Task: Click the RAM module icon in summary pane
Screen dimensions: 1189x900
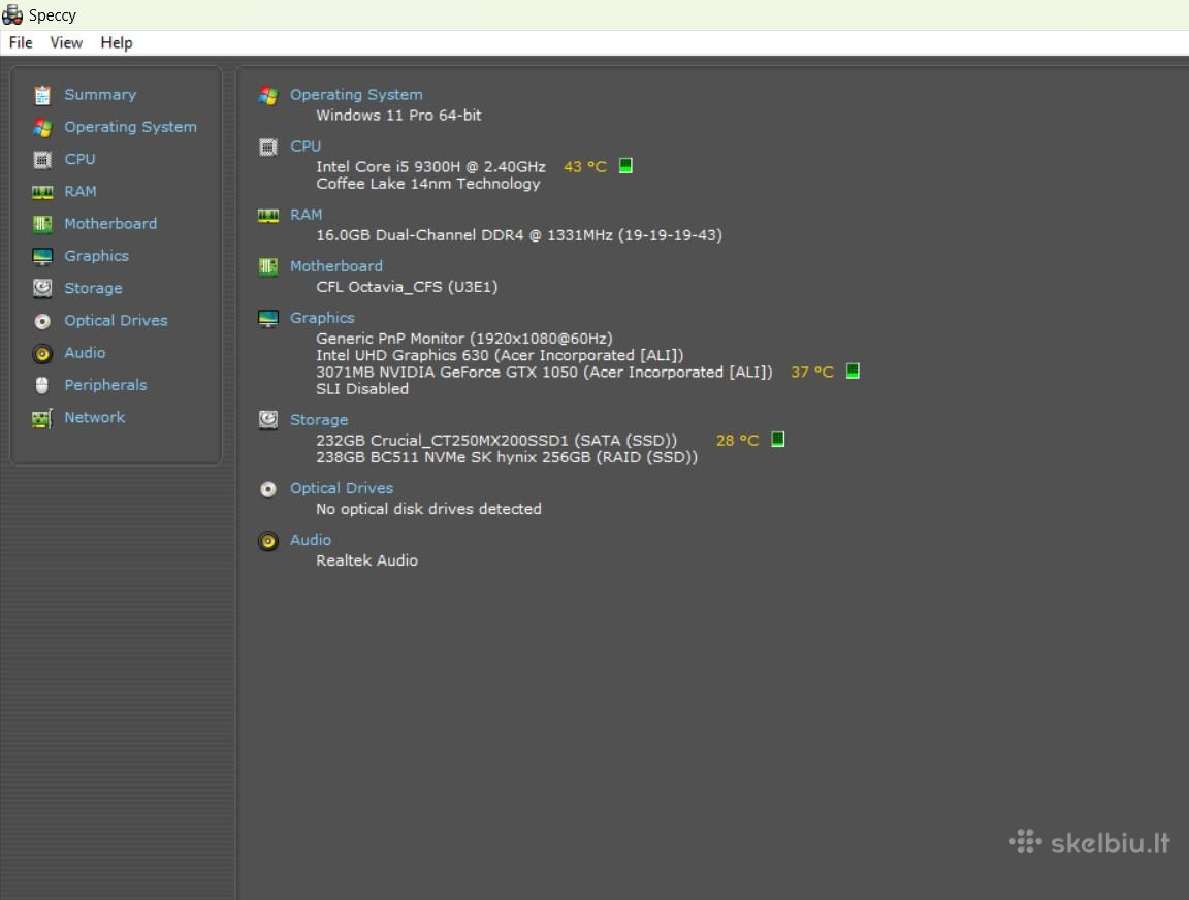Action: click(x=268, y=216)
